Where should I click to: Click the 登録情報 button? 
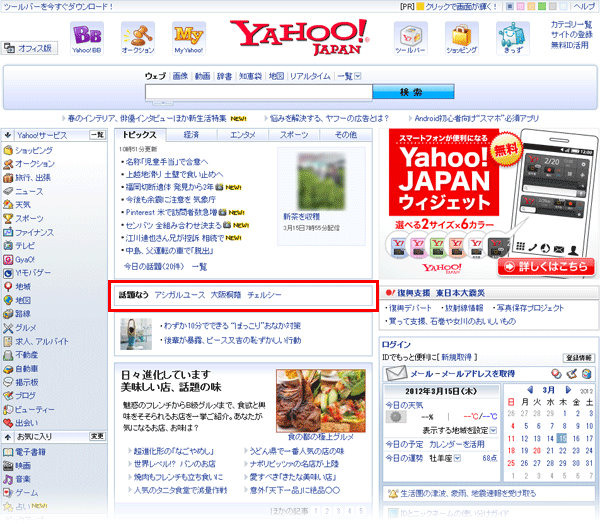click(579, 358)
